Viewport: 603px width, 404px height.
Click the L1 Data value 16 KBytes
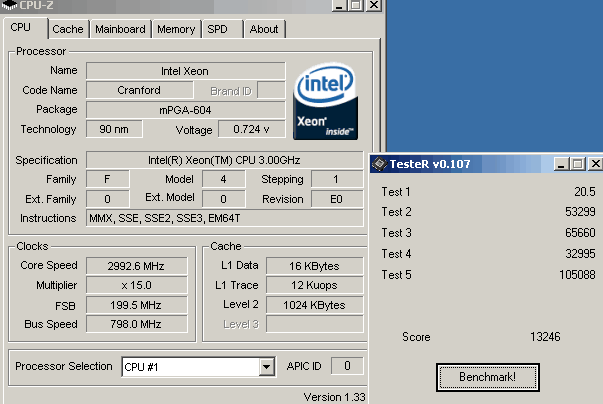(x=315, y=266)
